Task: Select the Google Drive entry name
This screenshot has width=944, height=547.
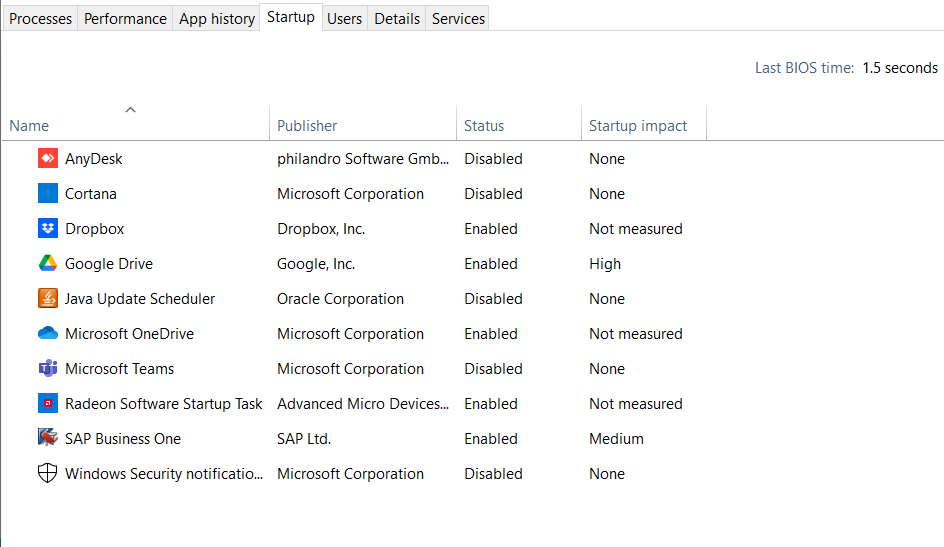Action: 109,264
